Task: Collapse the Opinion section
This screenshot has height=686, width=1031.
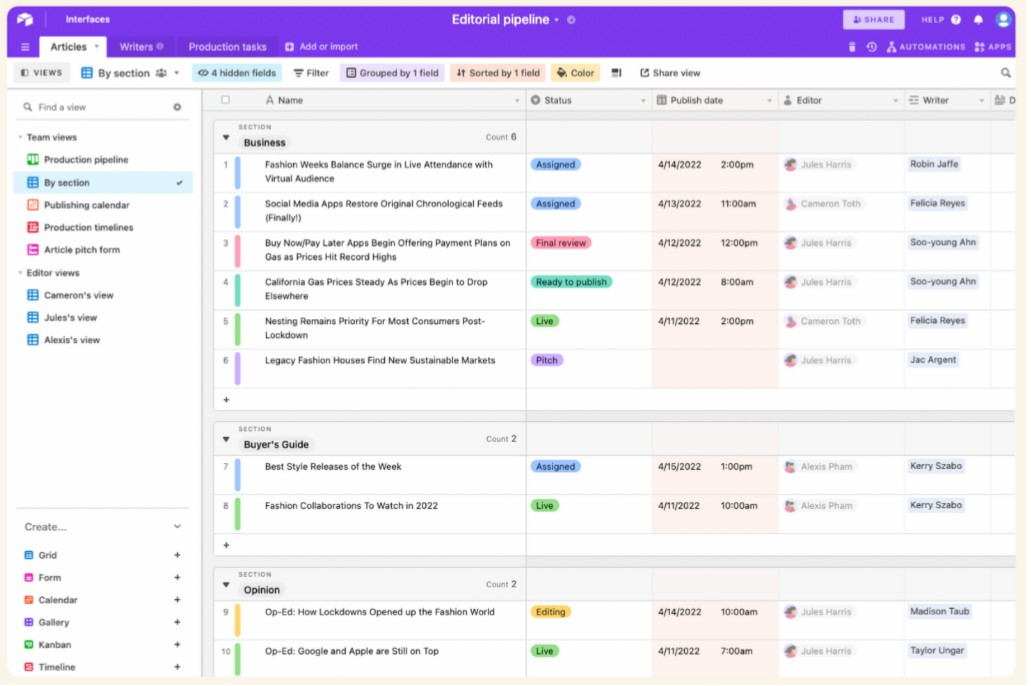Action: (x=228, y=584)
